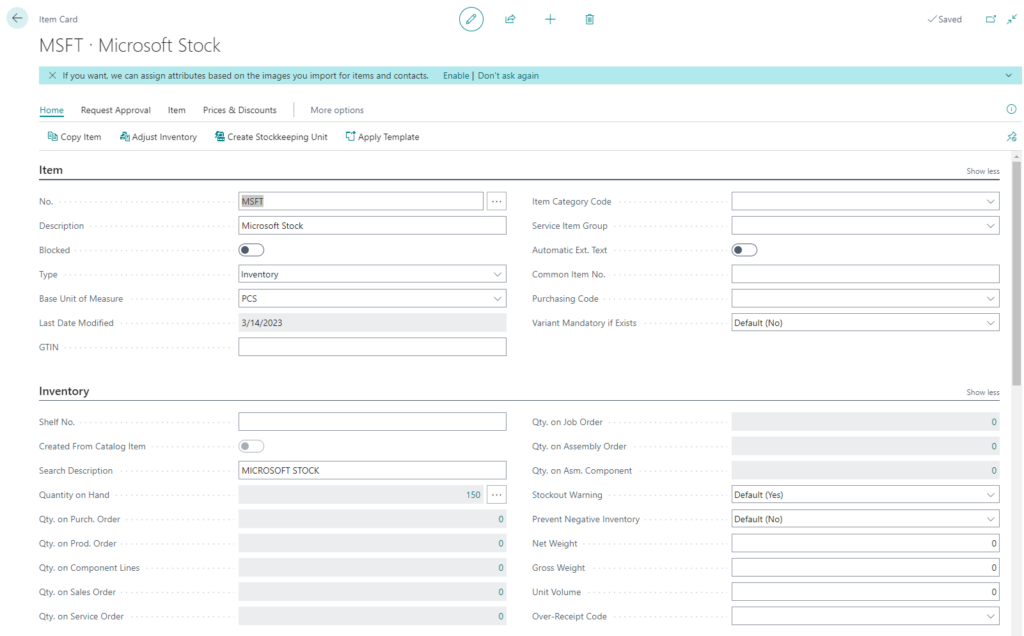Click the plus icon to create new item
The width and height of the screenshot is (1024, 636).
550,19
